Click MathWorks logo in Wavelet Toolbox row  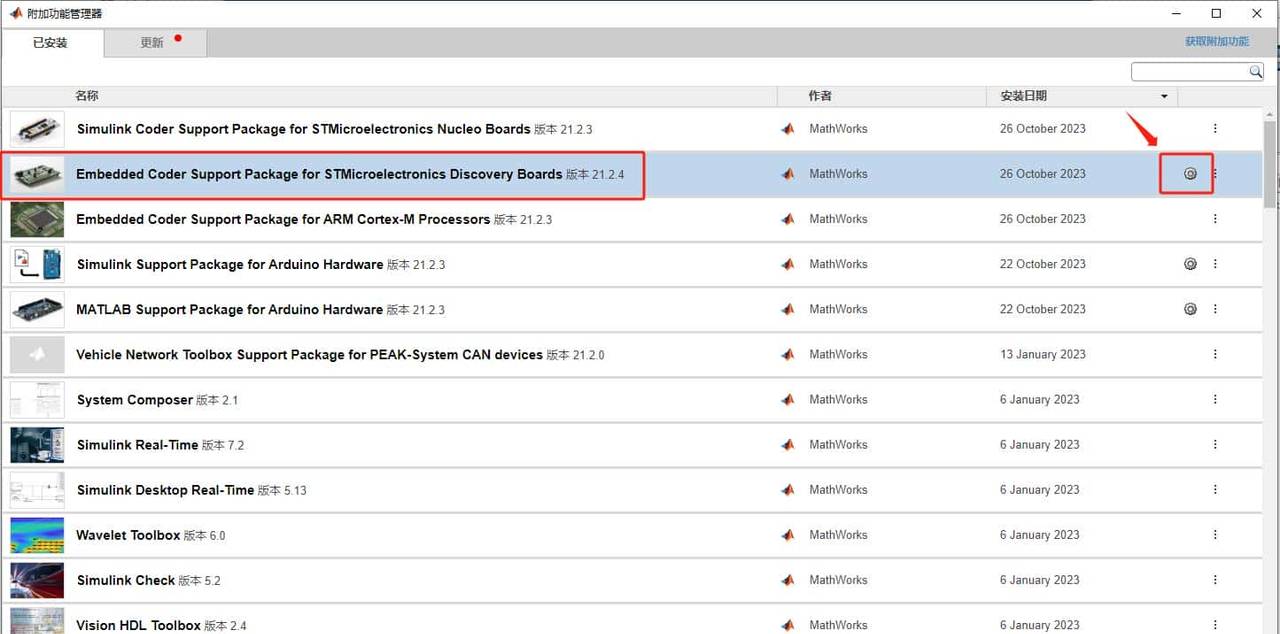[788, 535]
